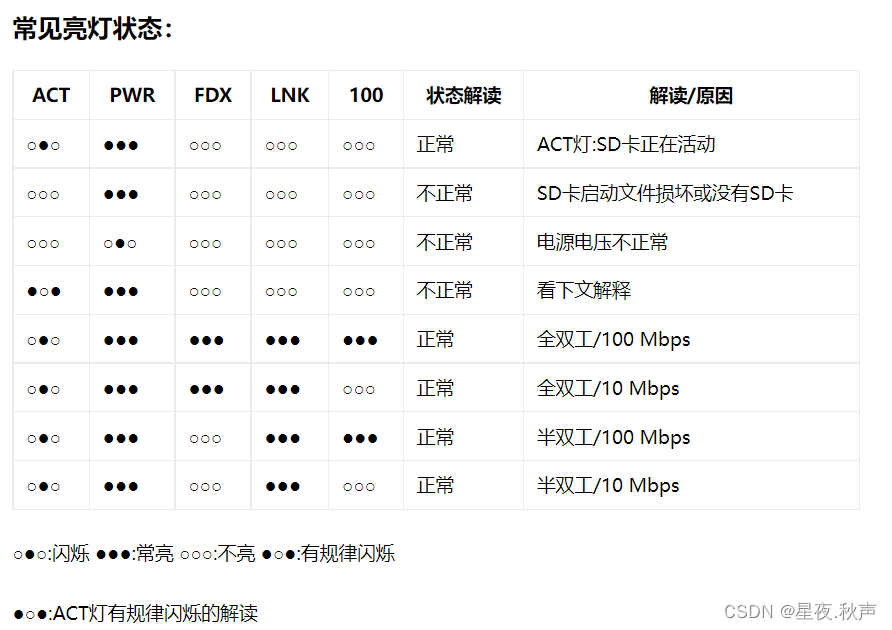Click 不正常 in the 看下文解释 row

click(x=444, y=290)
